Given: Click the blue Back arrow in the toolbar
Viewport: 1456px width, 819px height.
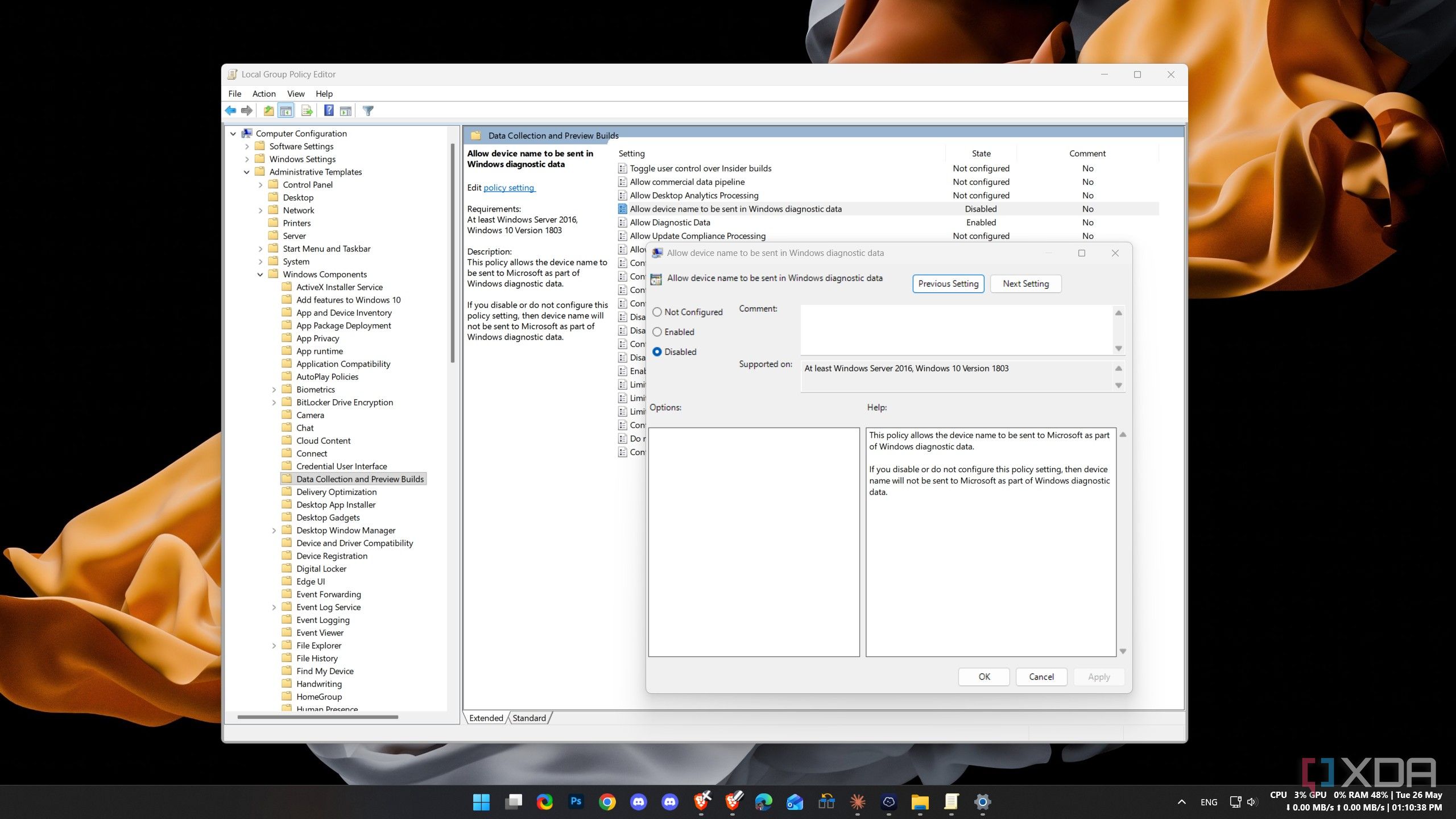Looking at the screenshot, I should (230, 110).
